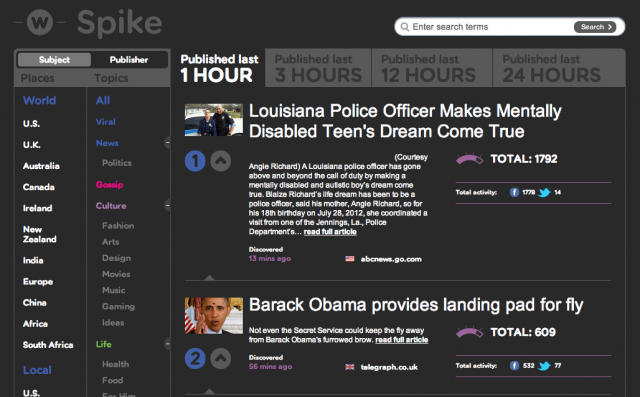The width and height of the screenshot is (640, 397).
Task: Click Facebook icon for the Obama story
Action: pos(514,366)
